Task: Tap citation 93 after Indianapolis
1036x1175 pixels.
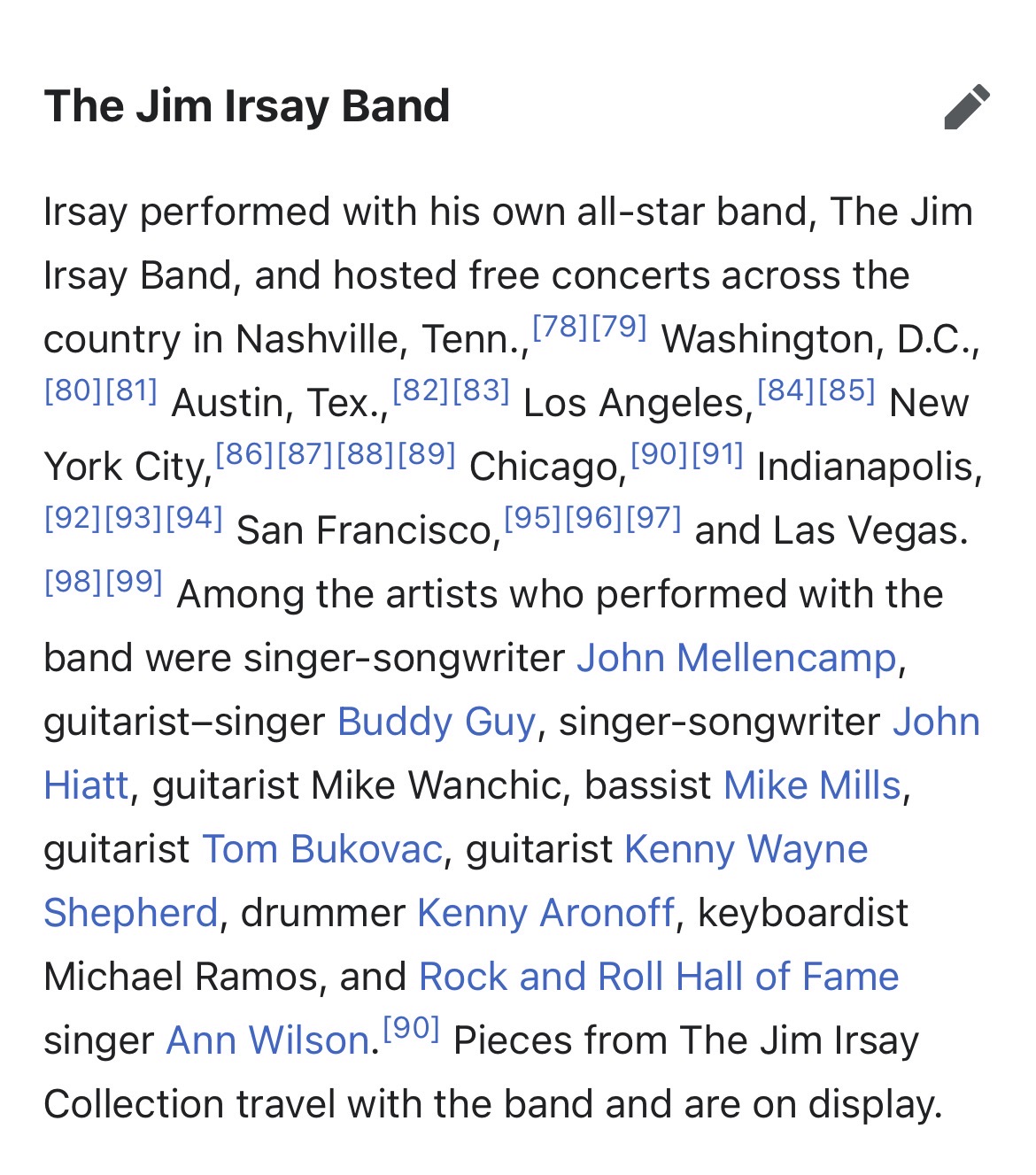Action: coord(134,518)
